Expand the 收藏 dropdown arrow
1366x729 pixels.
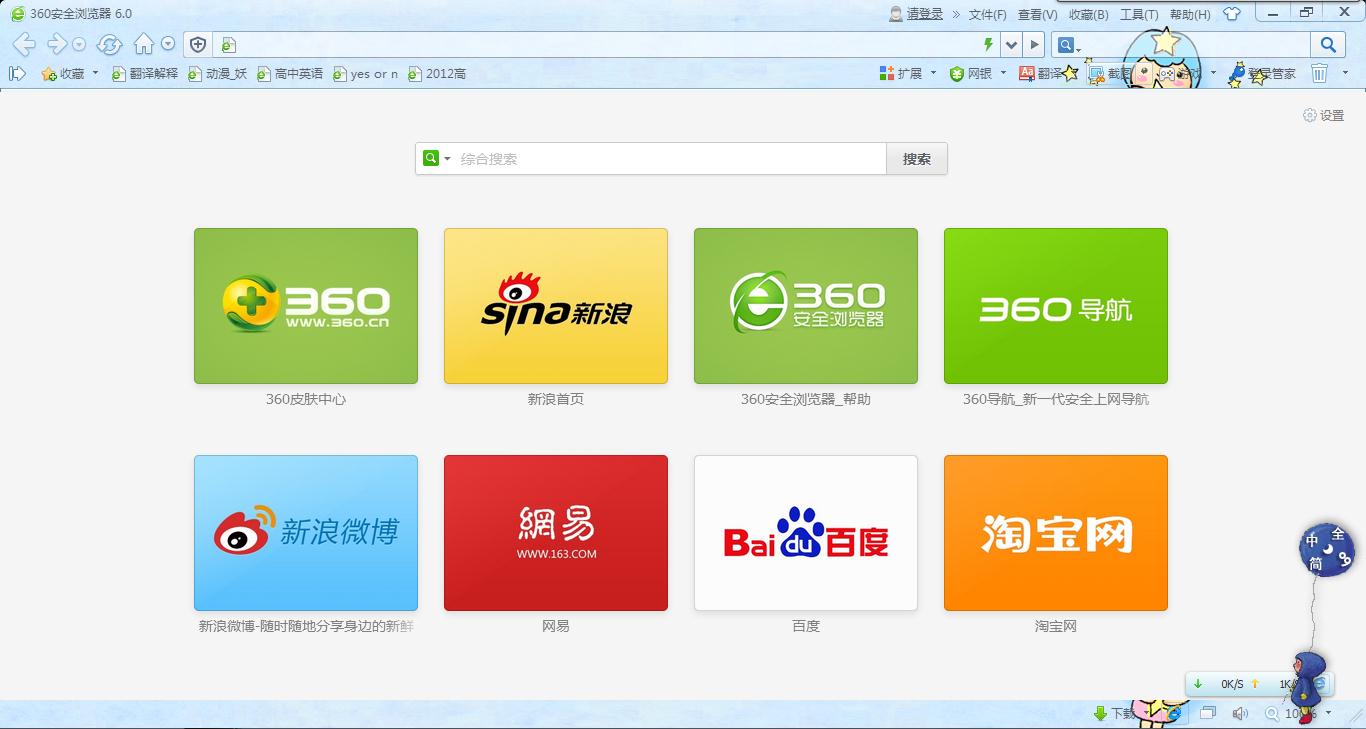pyautogui.click(x=95, y=73)
